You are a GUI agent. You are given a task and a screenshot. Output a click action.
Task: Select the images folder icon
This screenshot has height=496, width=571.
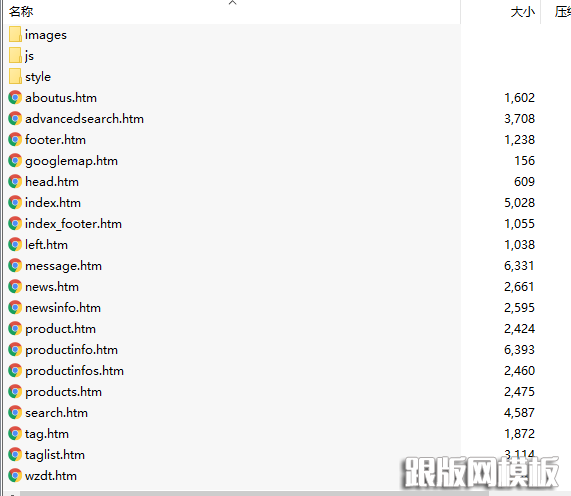[x=15, y=35]
